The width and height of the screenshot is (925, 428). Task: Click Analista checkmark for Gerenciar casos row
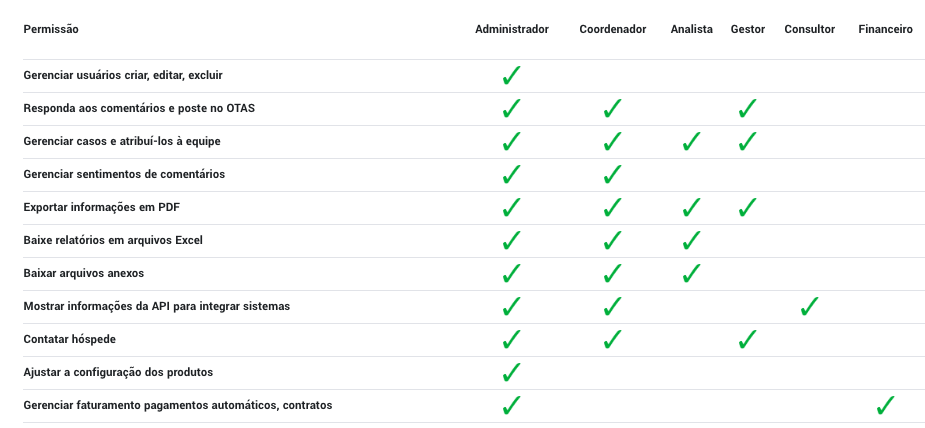point(691,141)
